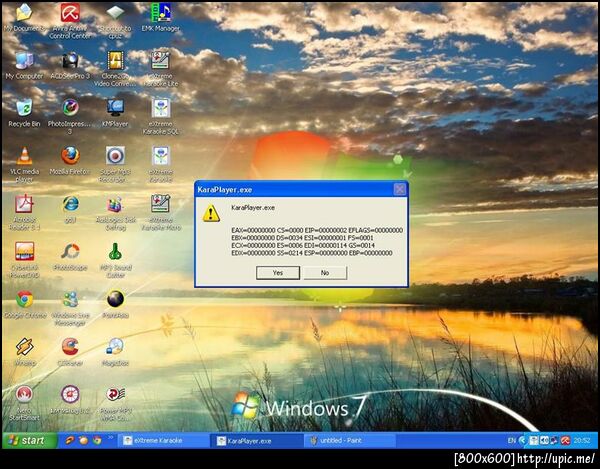Select the Windows Live Messenger icon
The width and height of the screenshot is (600, 469).
pyautogui.click(x=70, y=308)
